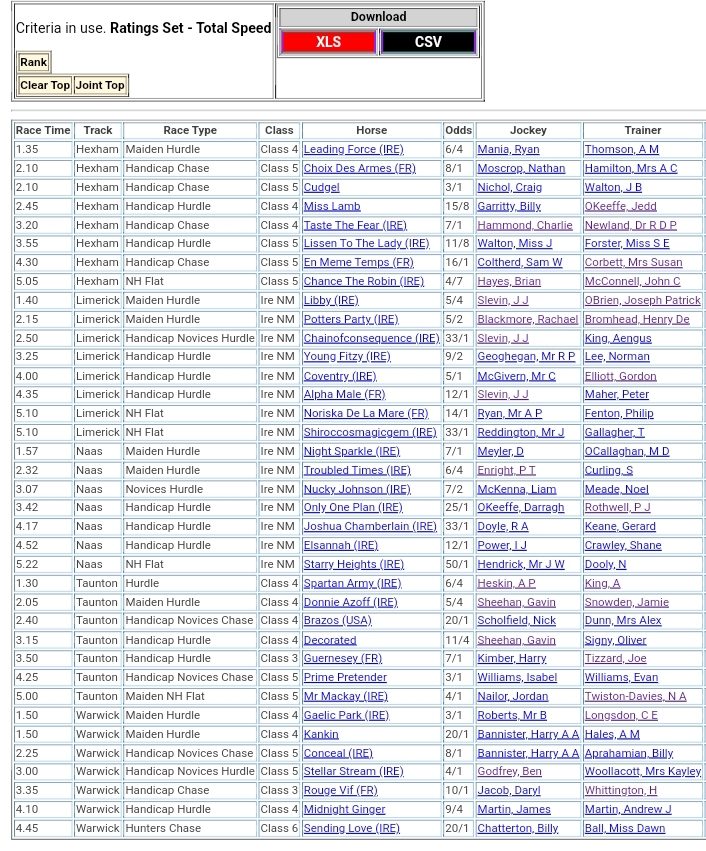Viewport: 706px width, 851px height.
Task: Open horse Midnight Ginger
Action: pyautogui.click(x=344, y=809)
